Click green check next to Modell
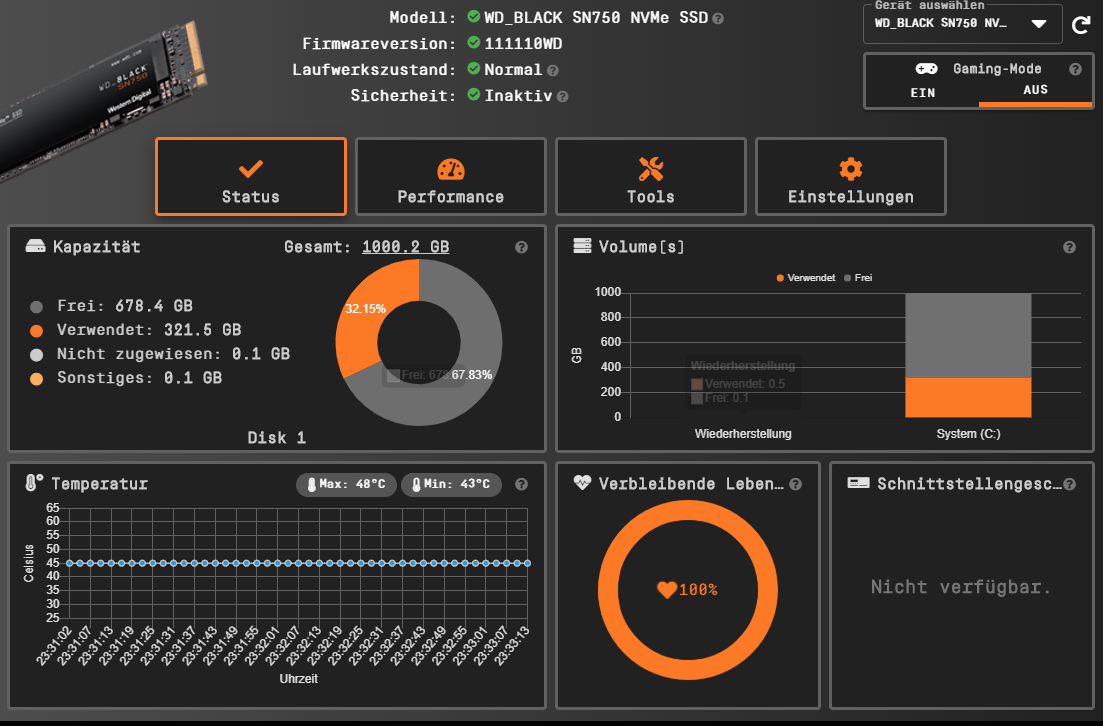The image size is (1103, 726). [473, 16]
